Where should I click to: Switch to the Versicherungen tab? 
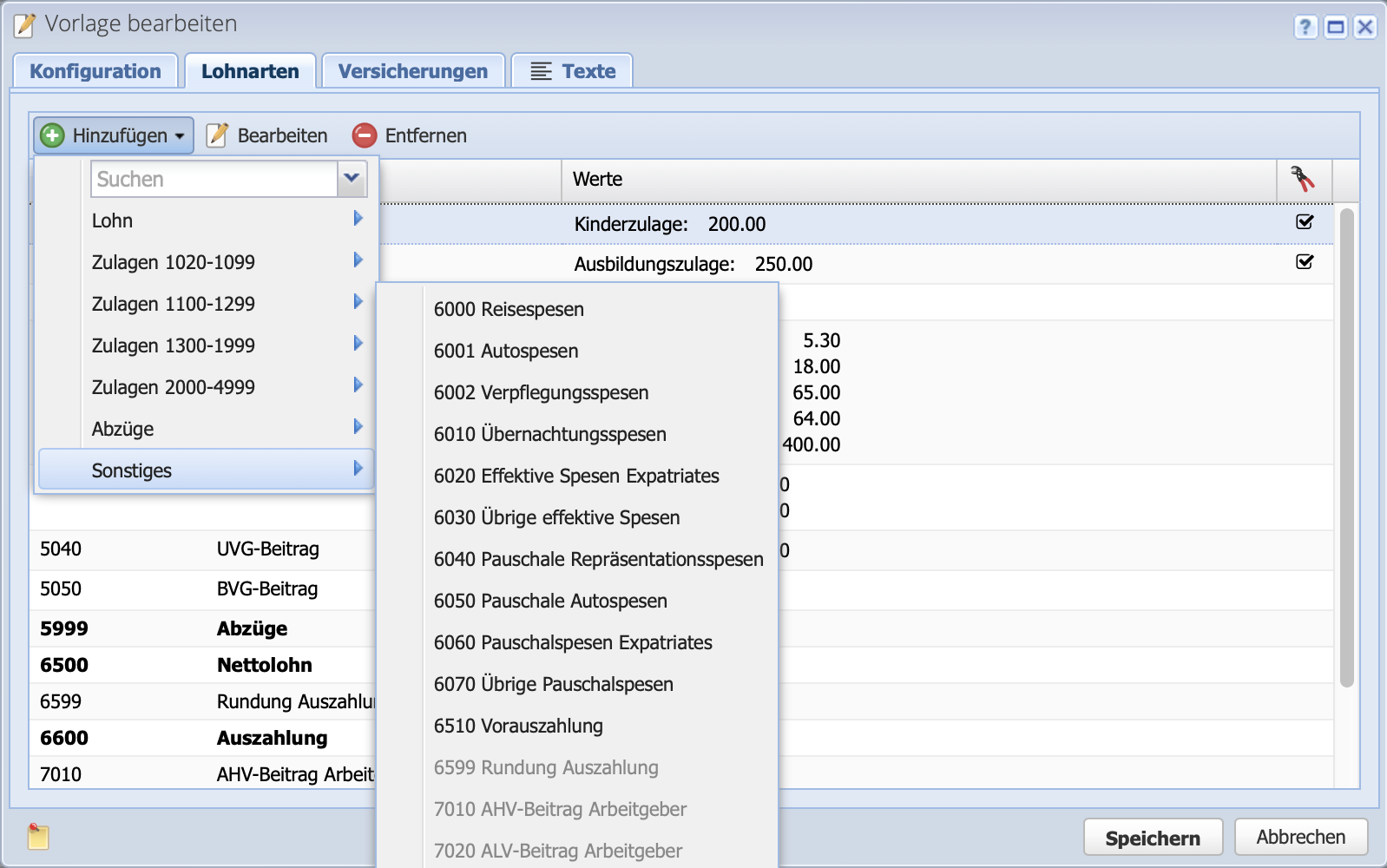[413, 71]
